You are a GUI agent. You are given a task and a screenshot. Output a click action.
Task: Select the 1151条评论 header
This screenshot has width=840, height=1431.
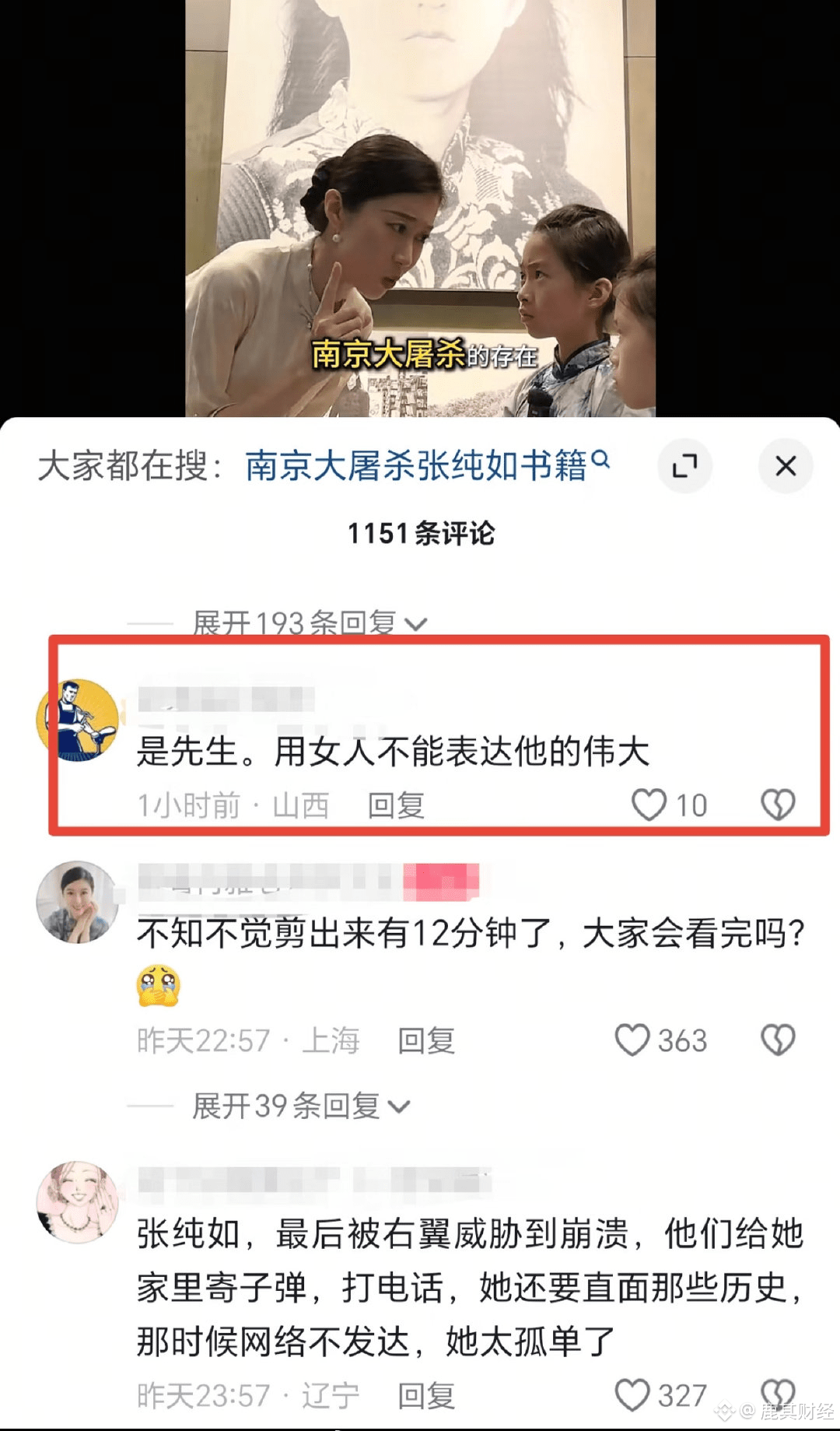[421, 534]
